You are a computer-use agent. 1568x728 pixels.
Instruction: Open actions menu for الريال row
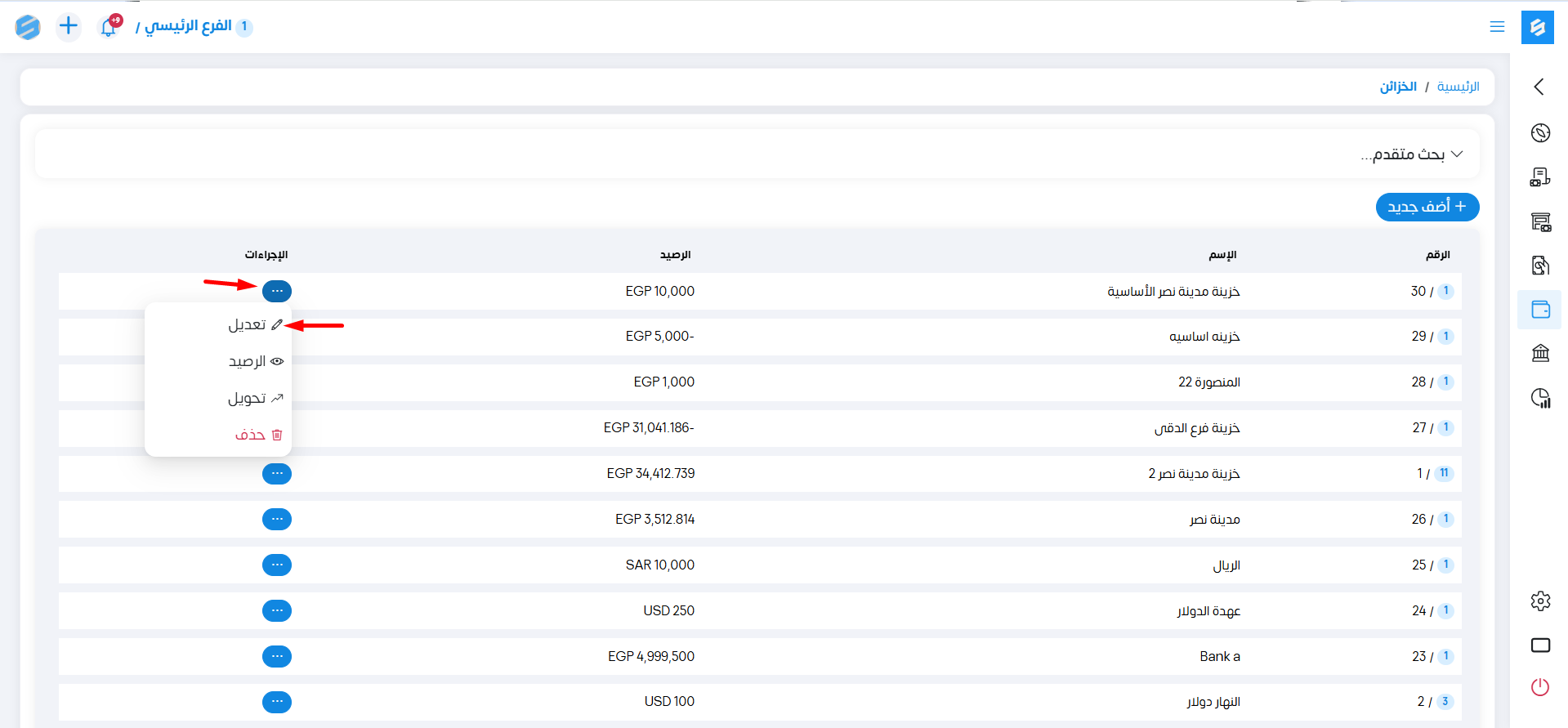277,565
